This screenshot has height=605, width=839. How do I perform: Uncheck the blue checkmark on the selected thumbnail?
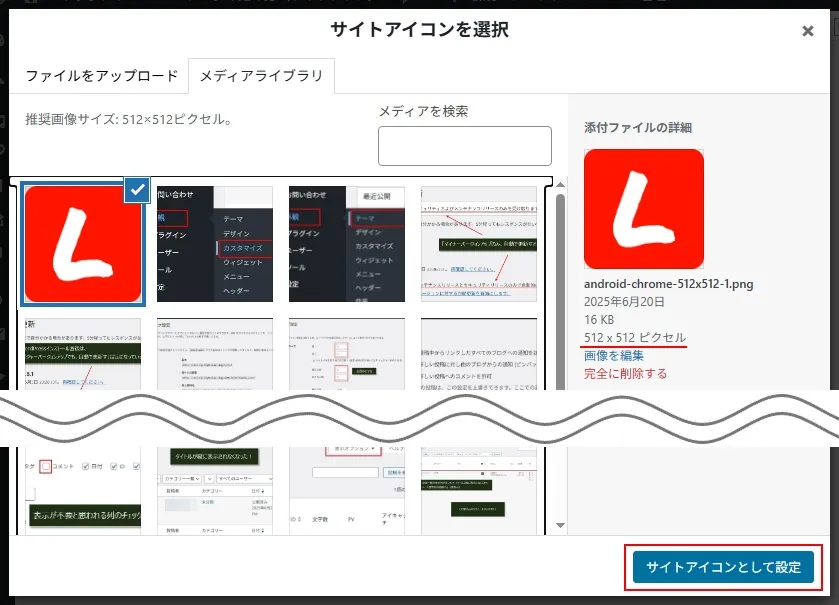click(138, 190)
